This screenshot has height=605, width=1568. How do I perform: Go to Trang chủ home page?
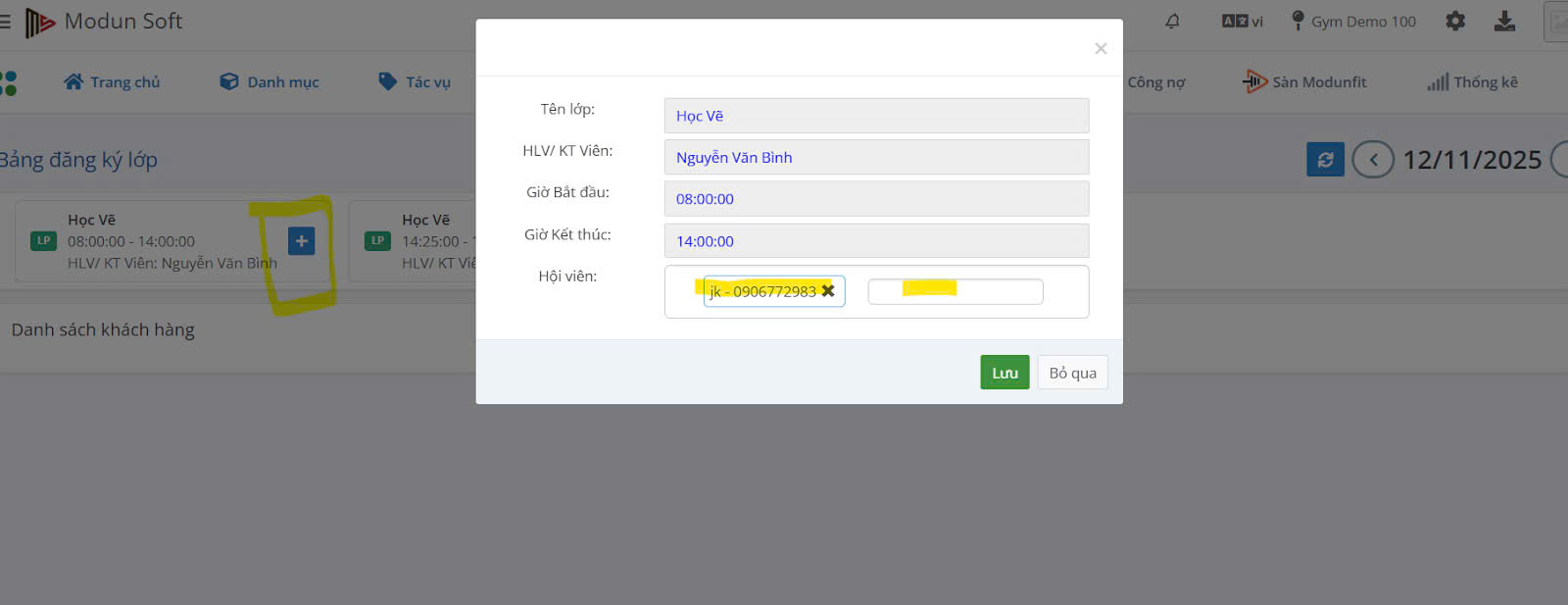pyautogui.click(x=112, y=82)
